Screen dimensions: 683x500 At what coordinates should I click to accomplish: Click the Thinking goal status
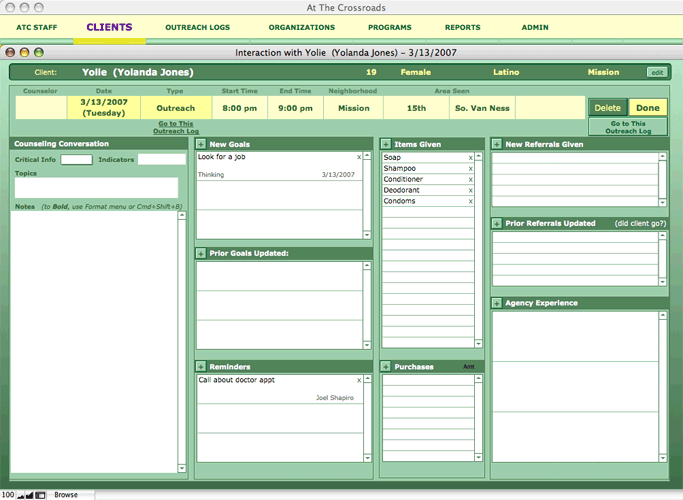(x=211, y=175)
